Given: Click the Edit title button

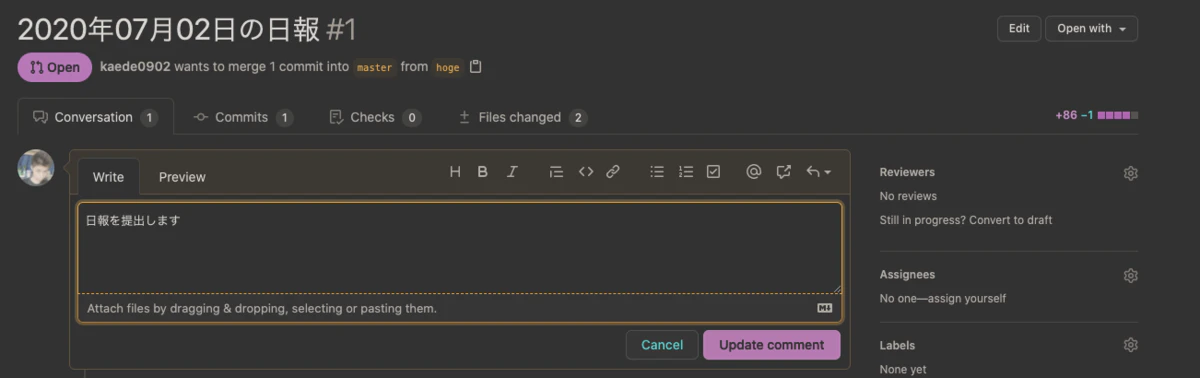Looking at the screenshot, I should (x=1019, y=28).
